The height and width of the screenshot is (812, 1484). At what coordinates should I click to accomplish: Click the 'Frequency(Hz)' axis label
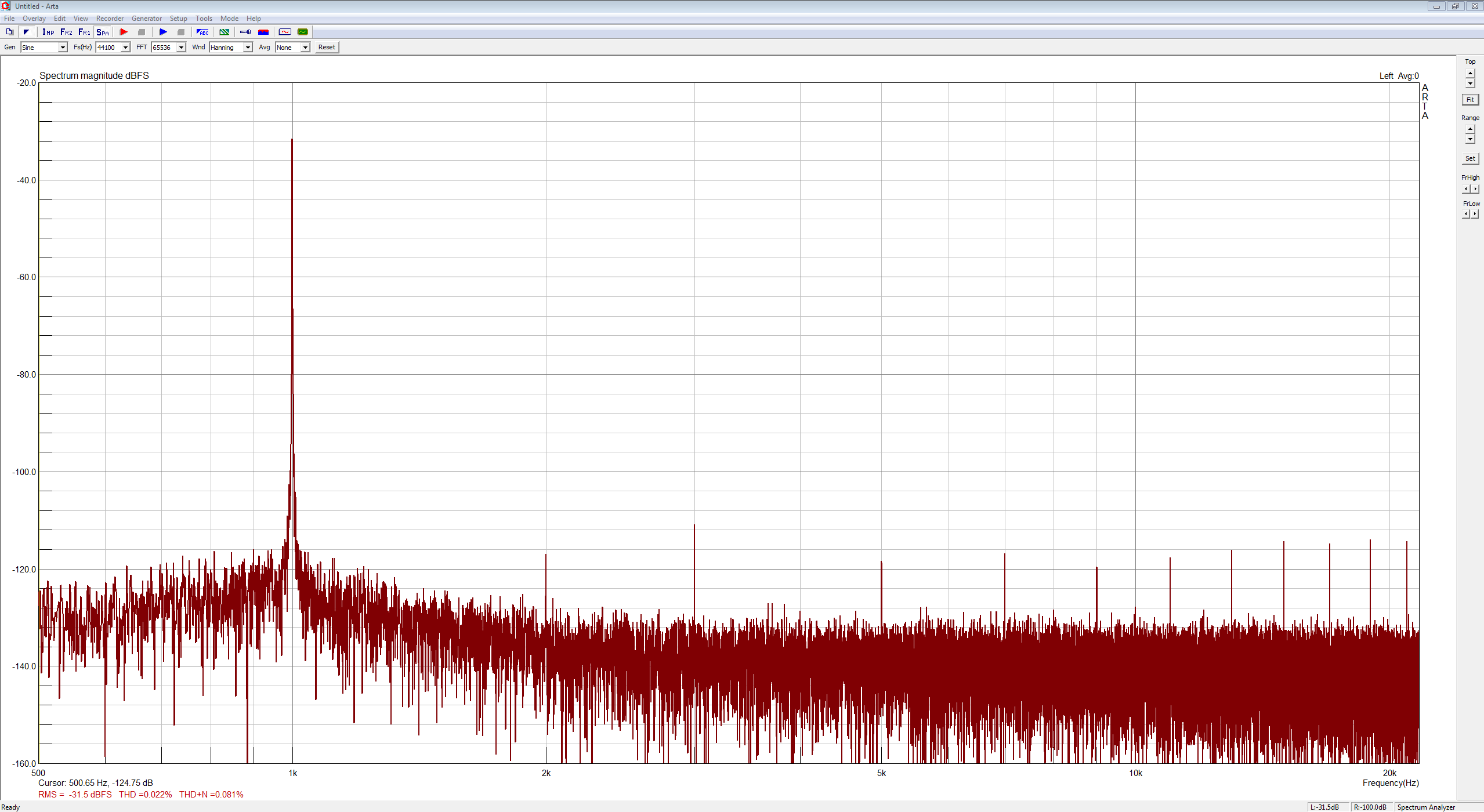(x=1391, y=783)
